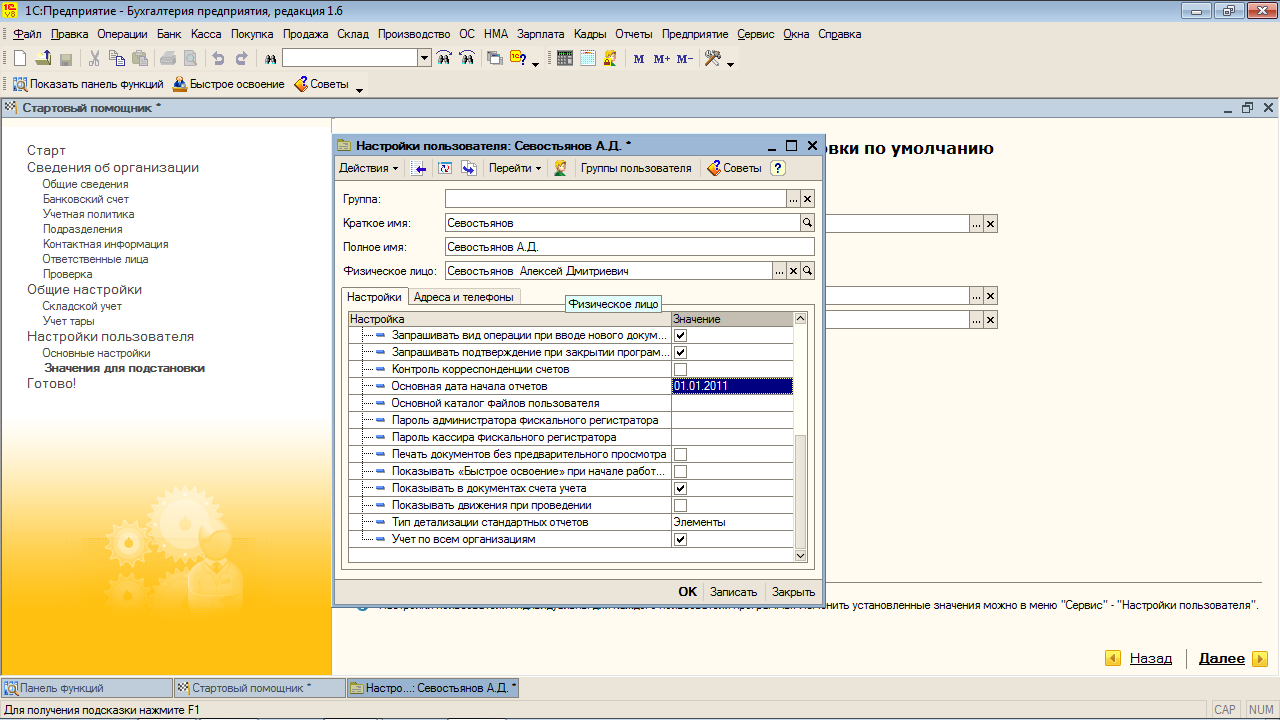Enable Печать документов без предварительного просмотра
1280x720 pixels.
pos(681,454)
